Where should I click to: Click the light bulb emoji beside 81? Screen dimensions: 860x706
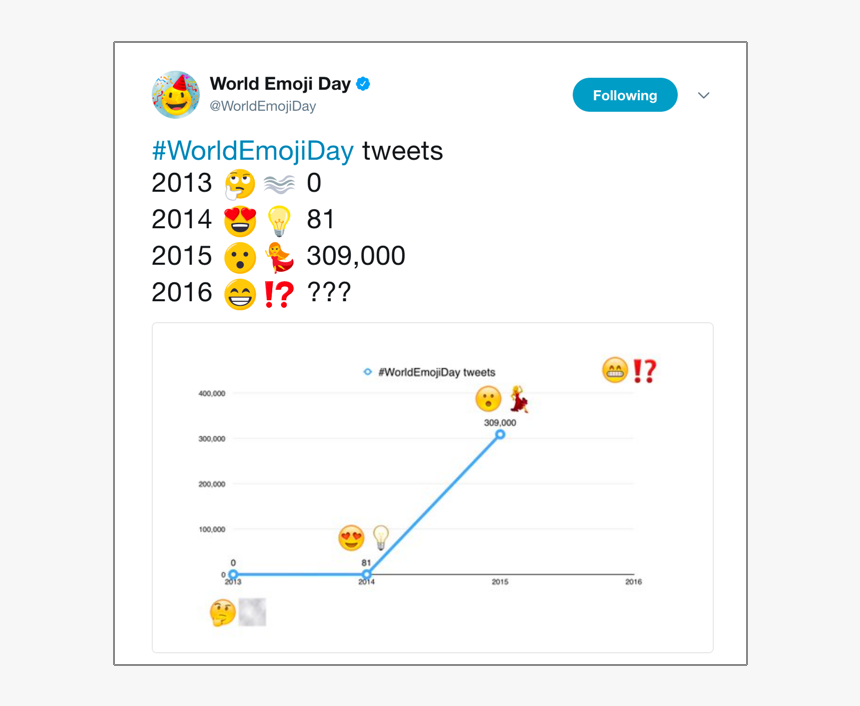[279, 221]
